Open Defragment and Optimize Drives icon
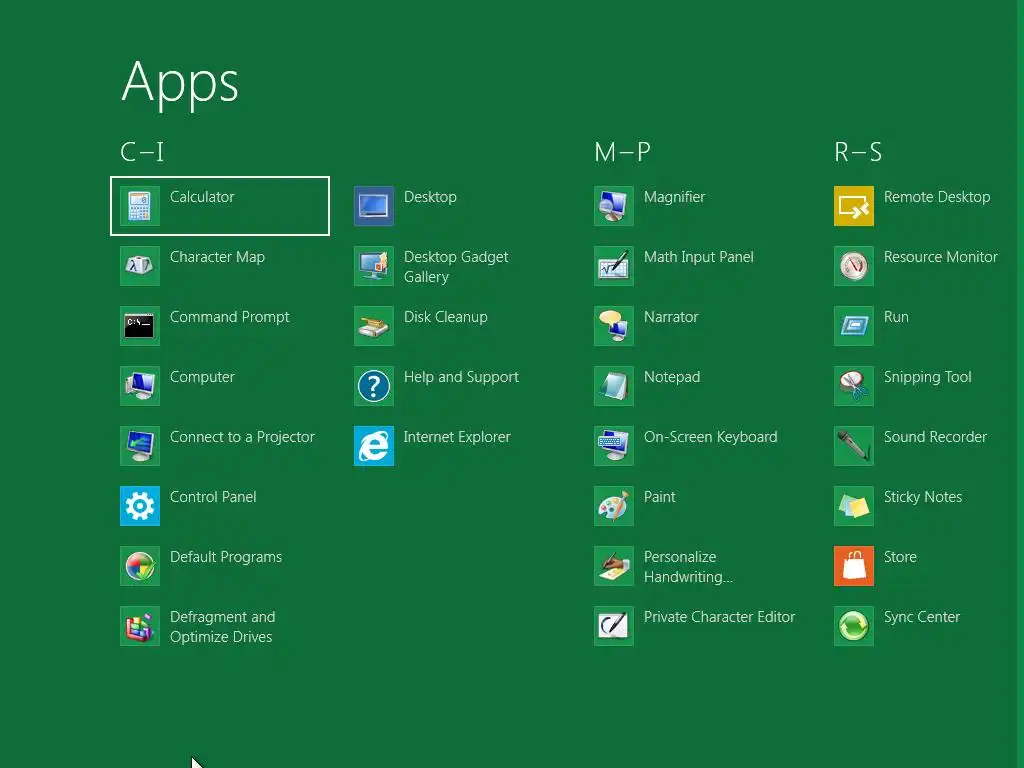This screenshot has width=1024, height=768. point(140,626)
